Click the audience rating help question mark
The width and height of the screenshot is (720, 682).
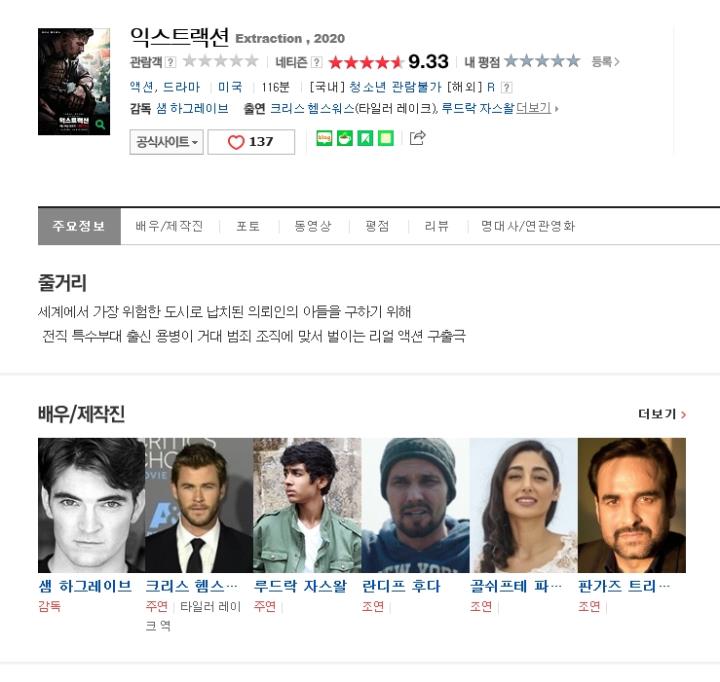(x=170, y=62)
